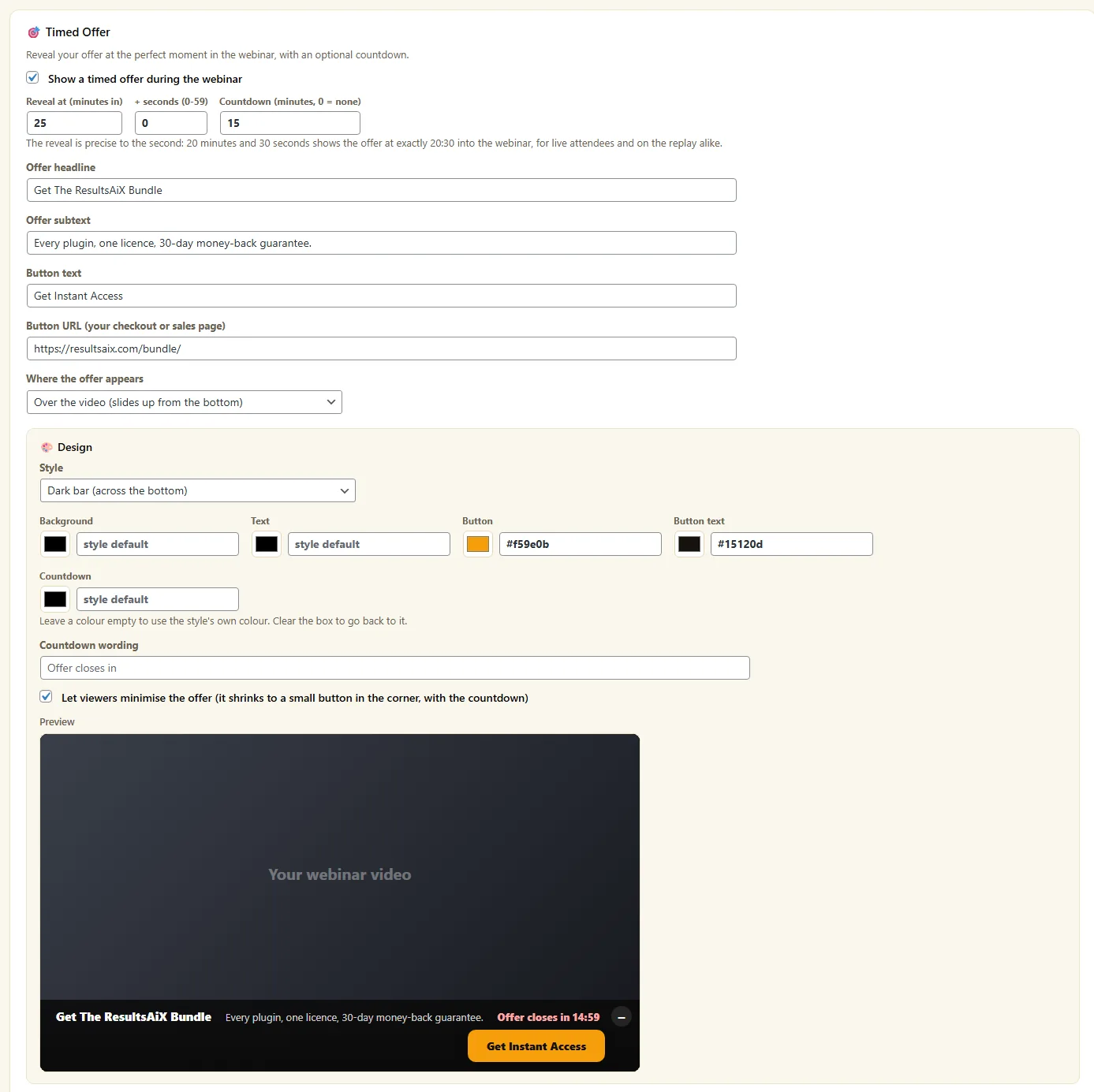The image size is (1094, 1092).
Task: Click the Countdown colour hex field
Action: point(158,599)
